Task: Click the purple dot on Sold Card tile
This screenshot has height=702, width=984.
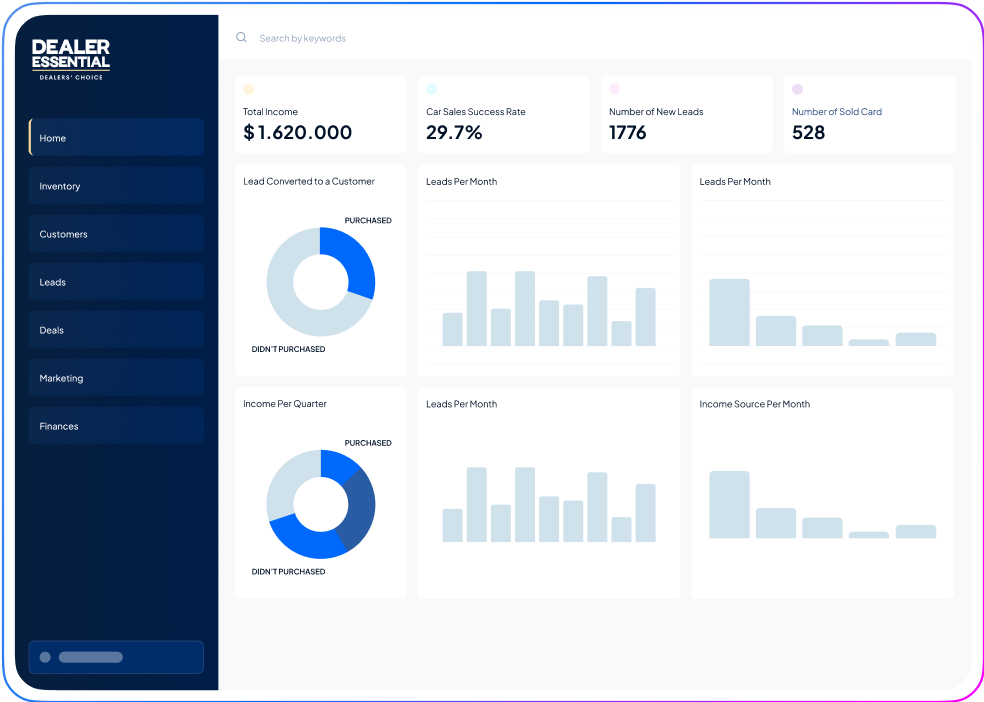Action: [798, 89]
